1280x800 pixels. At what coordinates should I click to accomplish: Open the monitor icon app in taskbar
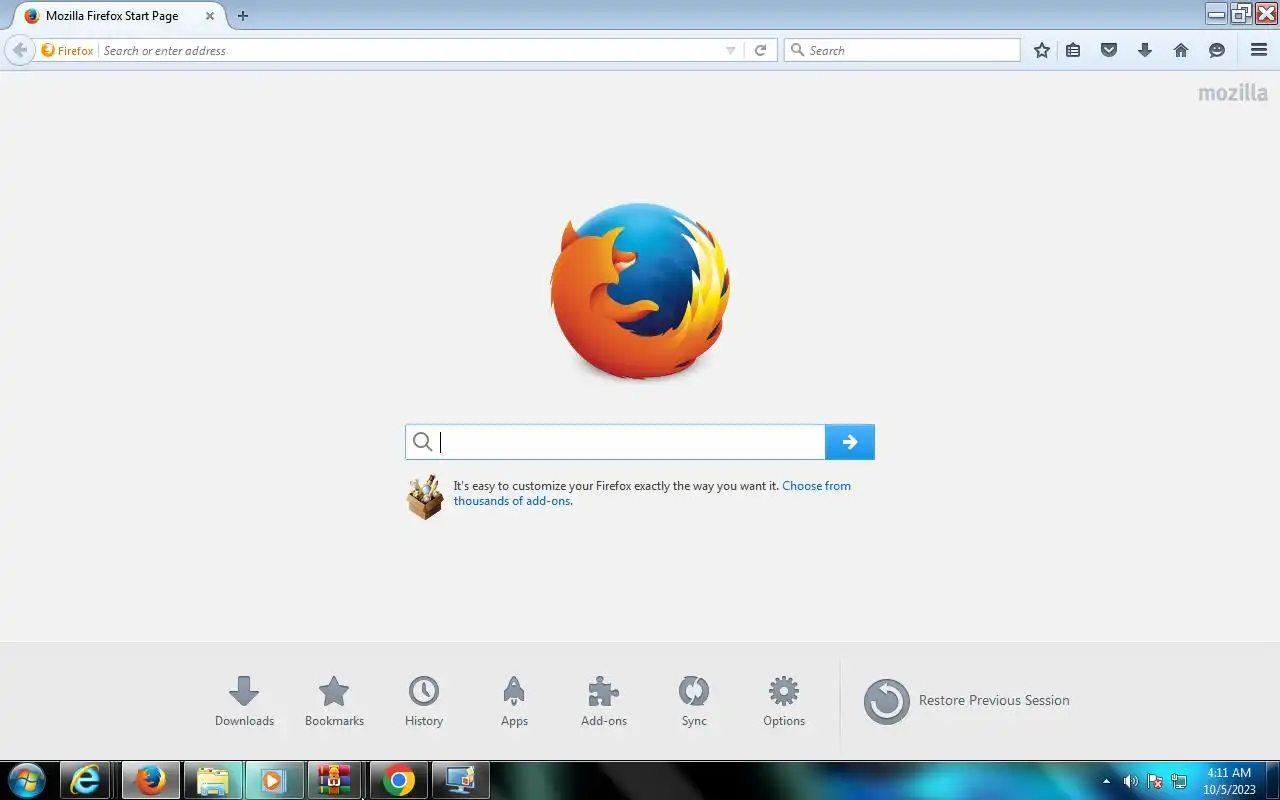(461, 780)
